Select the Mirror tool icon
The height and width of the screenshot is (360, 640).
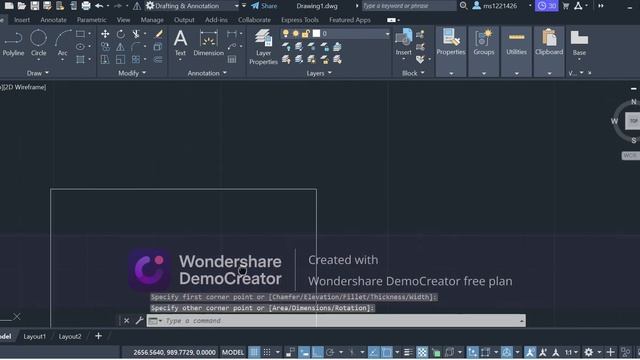pyautogui.click(x=120, y=47)
